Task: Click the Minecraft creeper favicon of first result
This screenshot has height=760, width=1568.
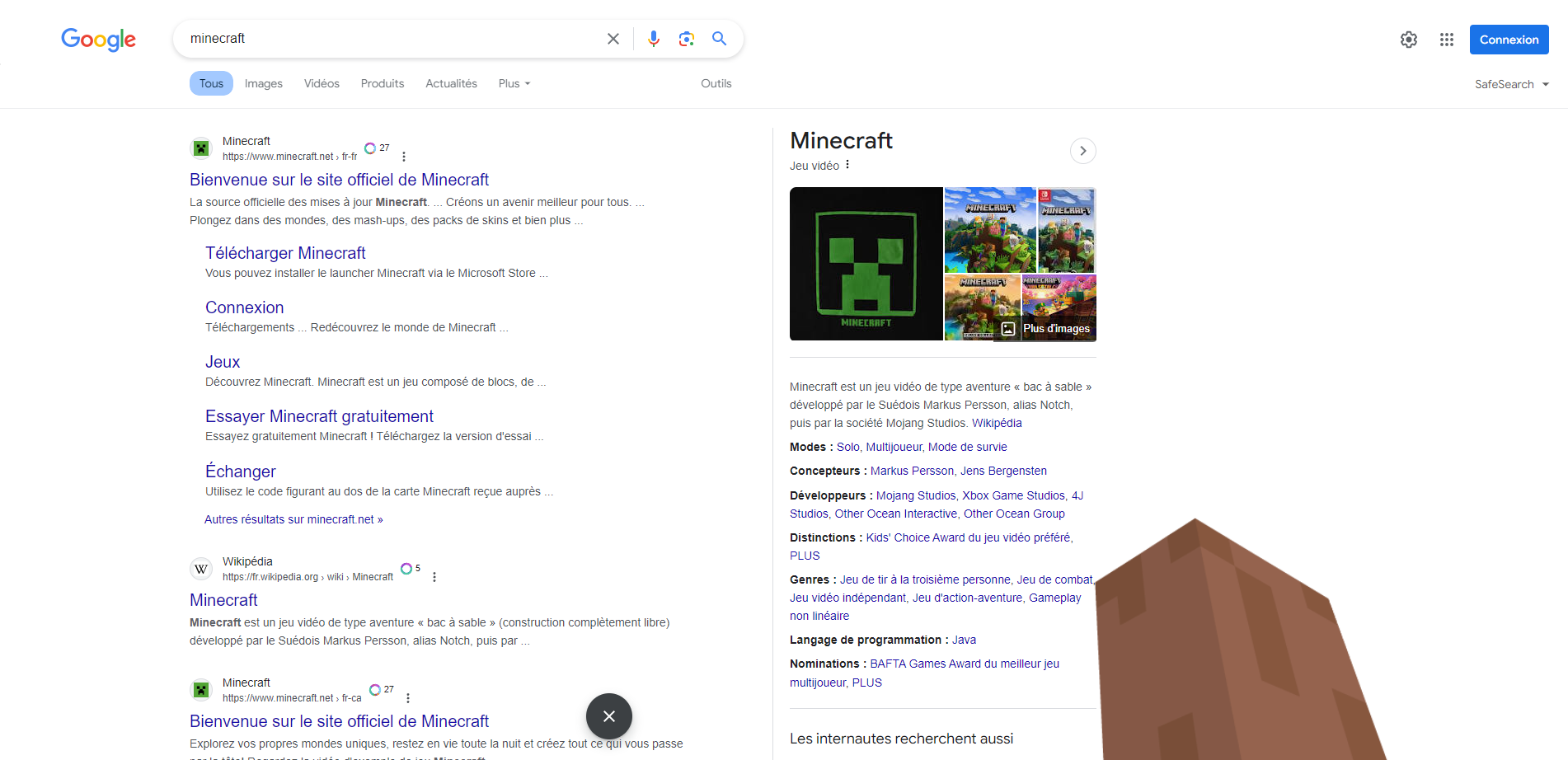Action: [201, 148]
